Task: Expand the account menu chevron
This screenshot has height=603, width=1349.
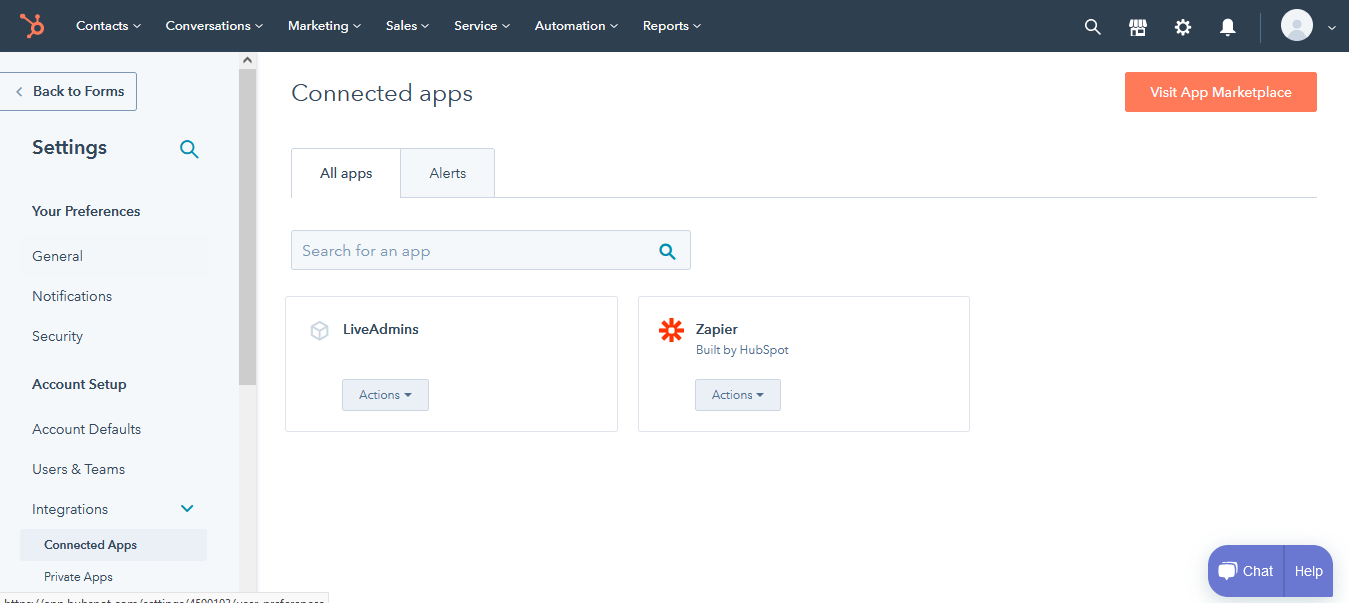Action: coord(1331,28)
